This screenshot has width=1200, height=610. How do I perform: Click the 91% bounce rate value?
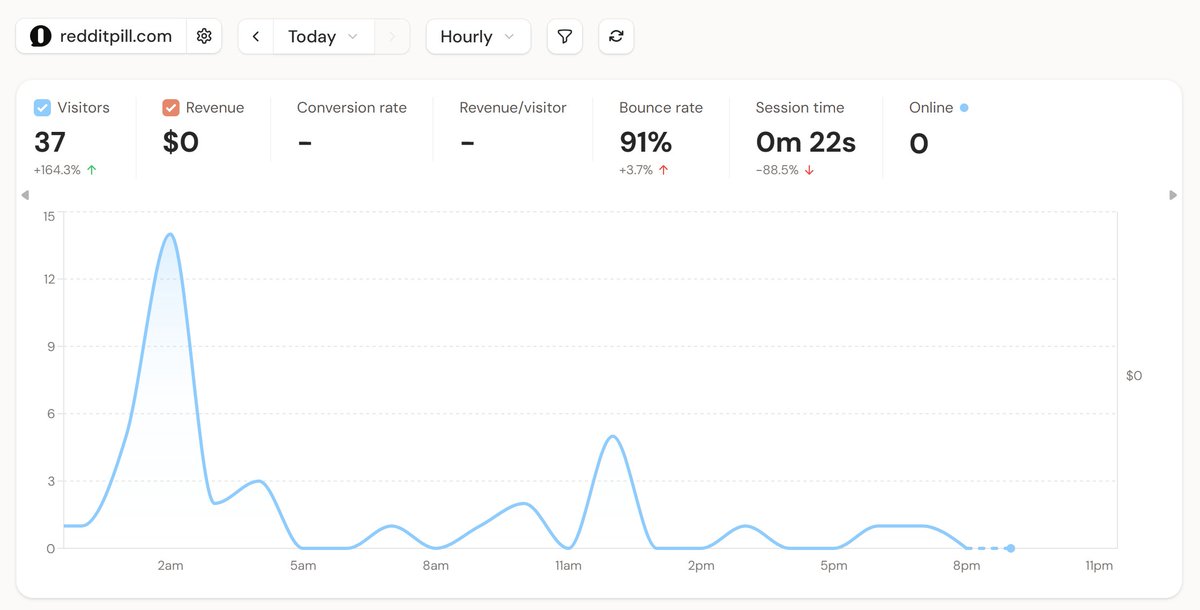(646, 143)
